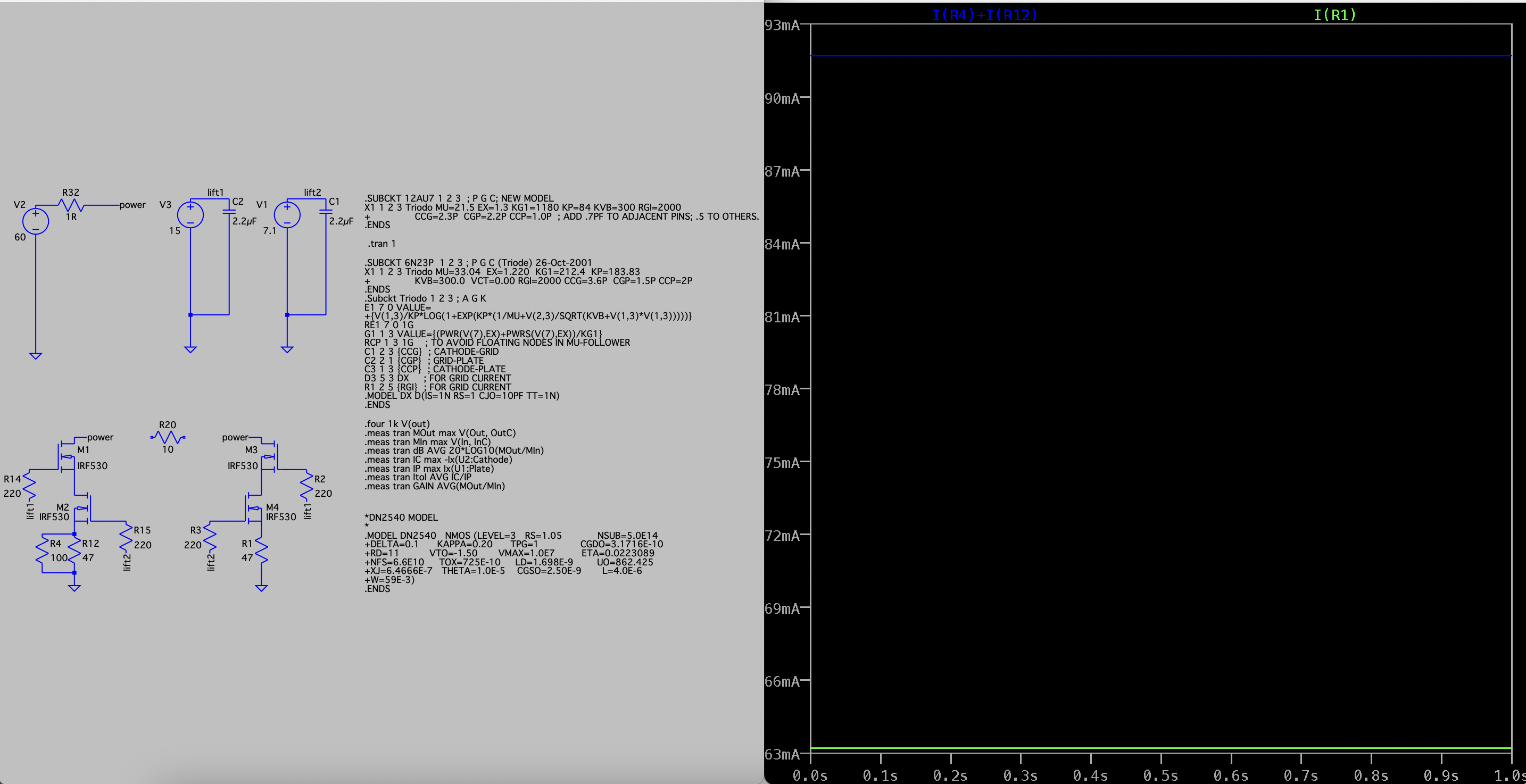Click the 0.5s time axis label

[1160, 775]
